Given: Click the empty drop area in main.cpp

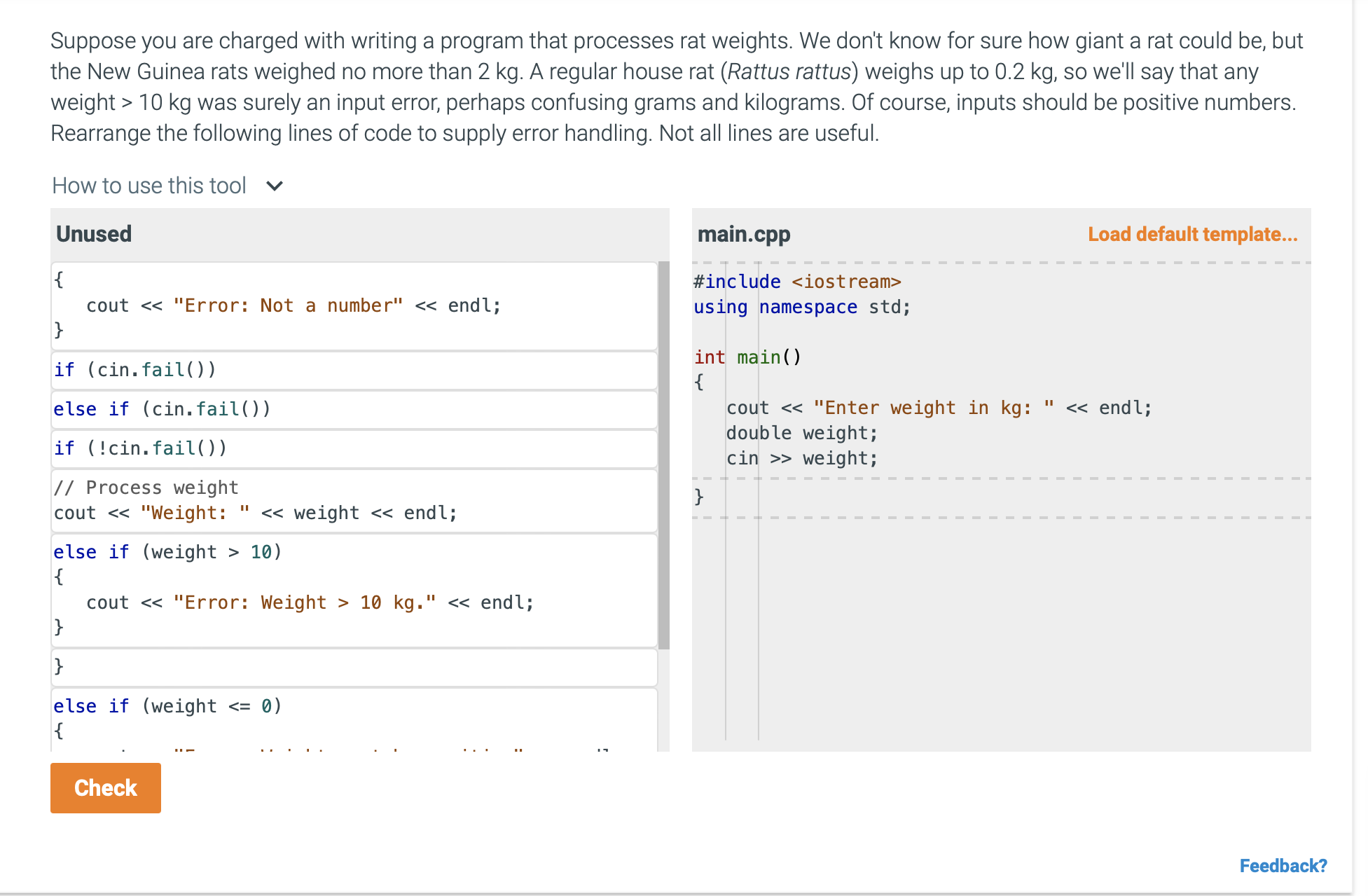Looking at the screenshot, I should coord(1000,630).
